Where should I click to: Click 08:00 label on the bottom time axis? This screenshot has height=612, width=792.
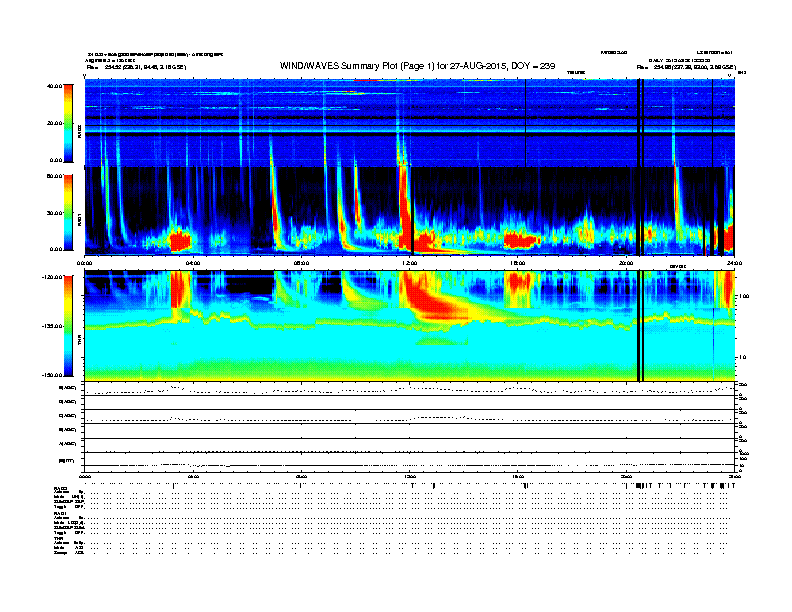(x=301, y=476)
